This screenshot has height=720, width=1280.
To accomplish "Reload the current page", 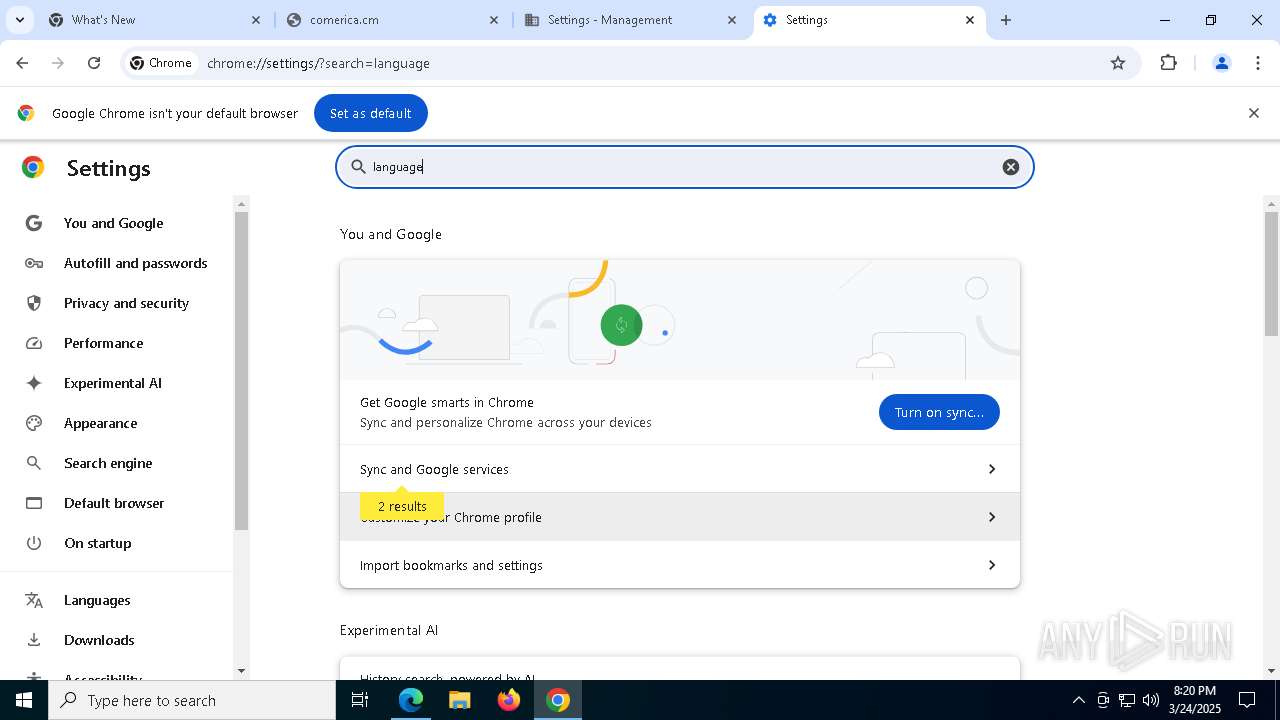I will point(94,63).
